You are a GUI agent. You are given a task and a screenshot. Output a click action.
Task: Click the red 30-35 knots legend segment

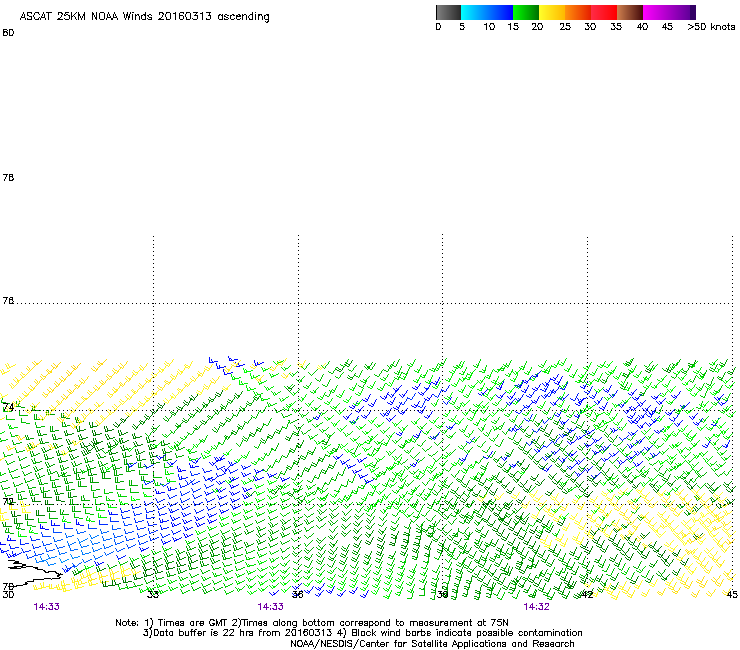pos(604,12)
